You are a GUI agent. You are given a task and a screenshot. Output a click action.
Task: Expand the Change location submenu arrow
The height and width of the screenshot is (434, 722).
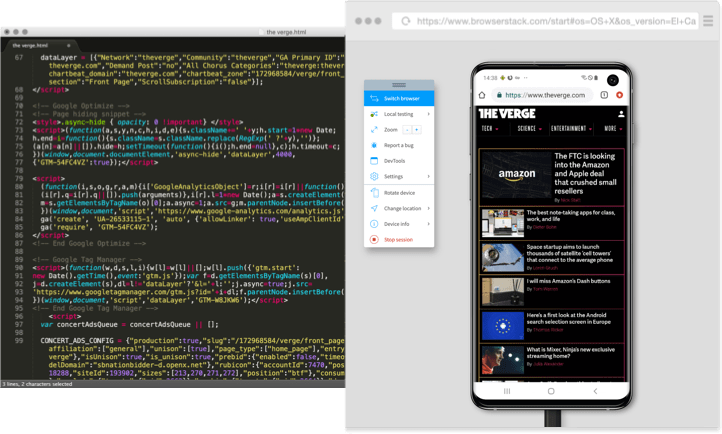[x=428, y=208]
